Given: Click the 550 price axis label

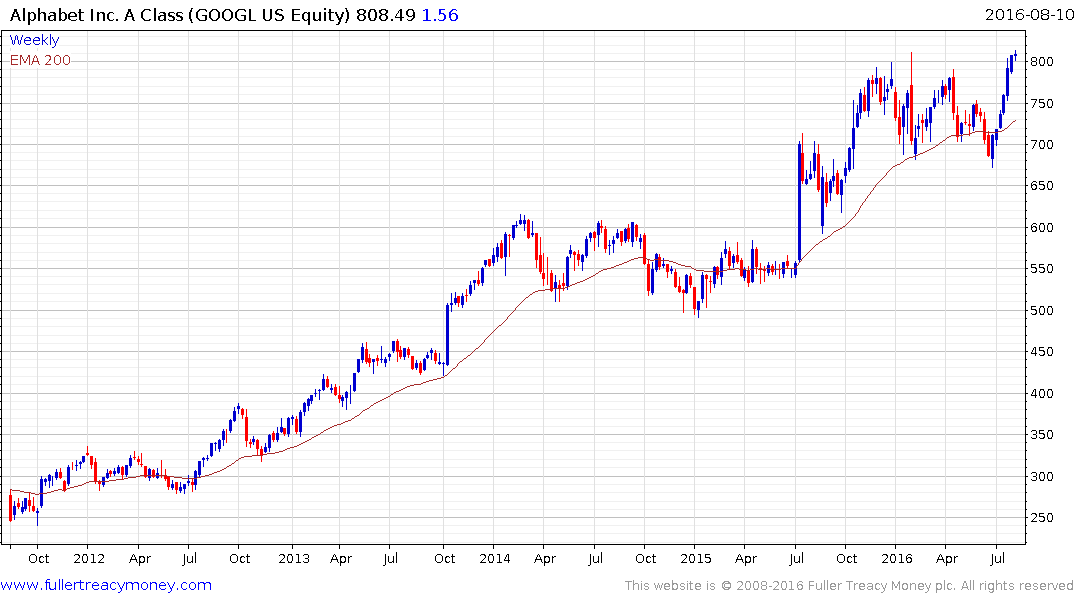Looking at the screenshot, I should click(1042, 269).
